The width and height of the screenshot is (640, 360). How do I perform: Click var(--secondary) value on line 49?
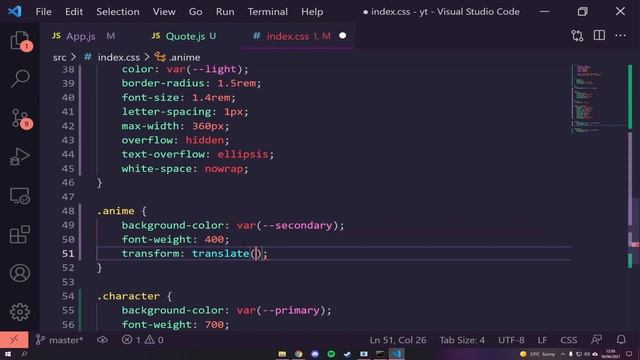click(x=287, y=225)
